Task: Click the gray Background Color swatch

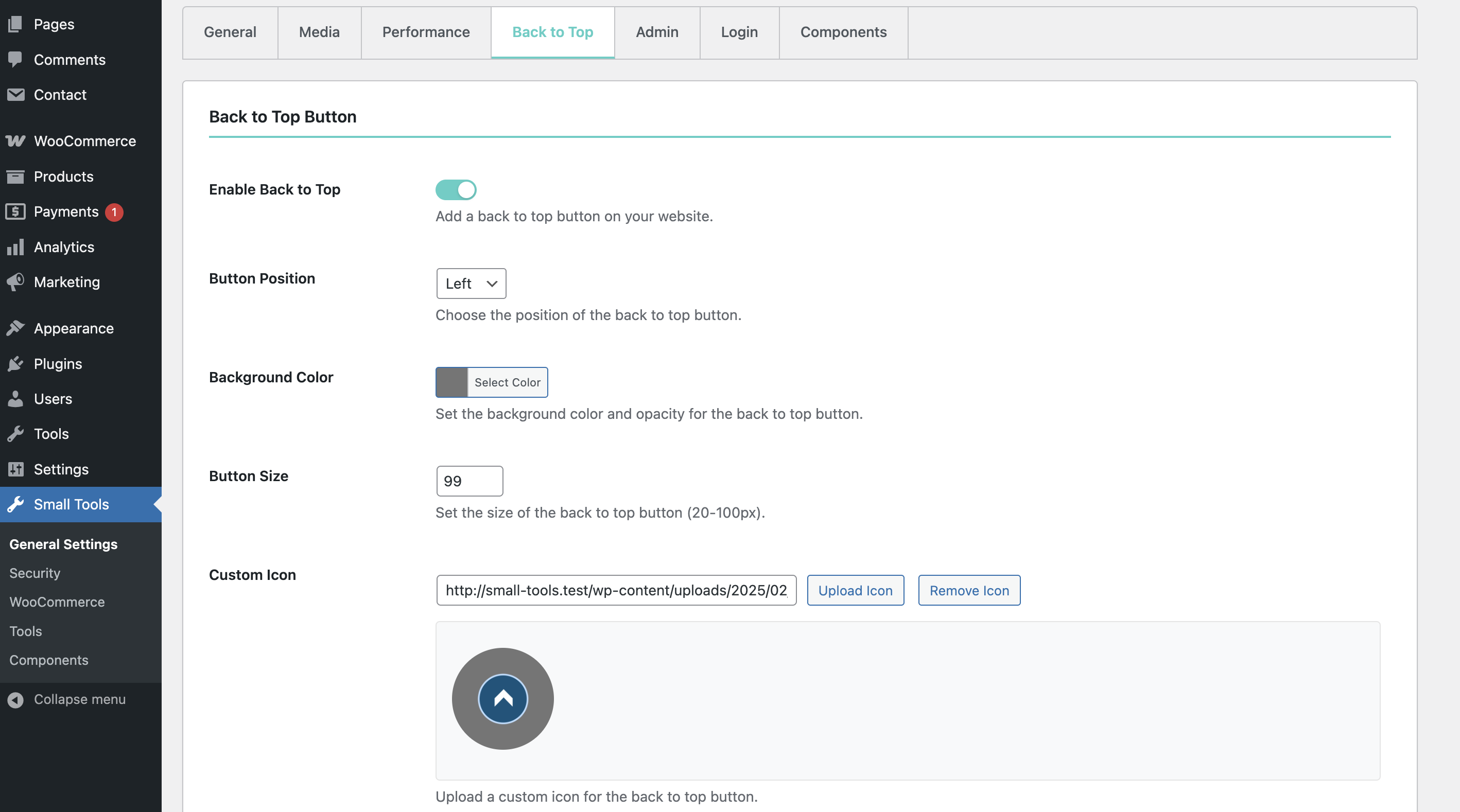Action: pos(451,382)
